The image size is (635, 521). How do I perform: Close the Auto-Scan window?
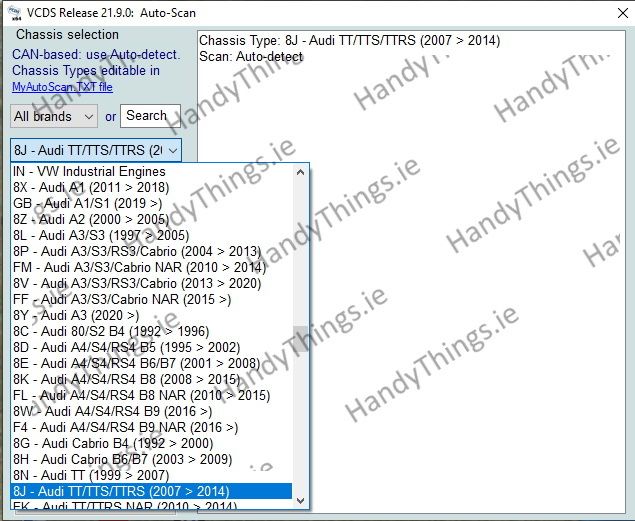pyautogui.click(x=622, y=13)
